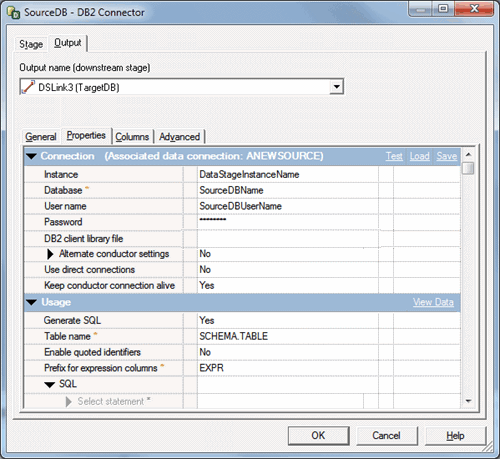Toggle the Use direct connections value No

(x=288, y=269)
